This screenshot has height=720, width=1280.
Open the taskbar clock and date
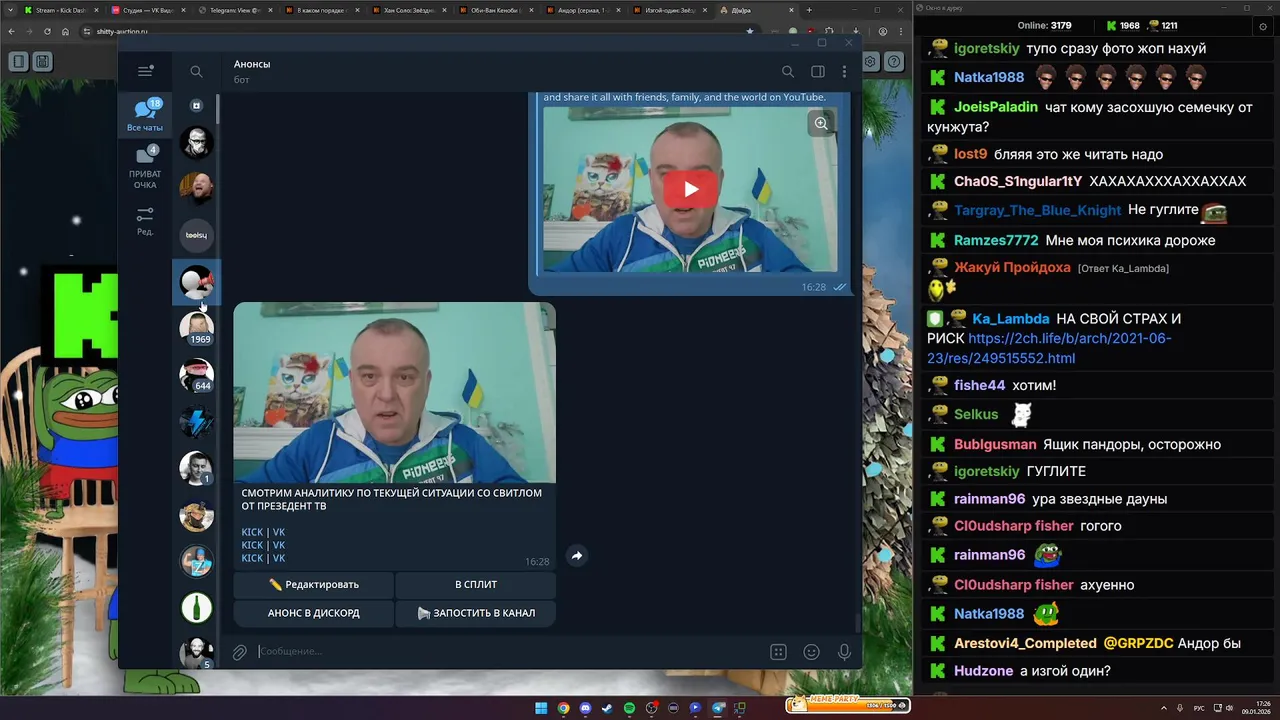pos(1256,708)
